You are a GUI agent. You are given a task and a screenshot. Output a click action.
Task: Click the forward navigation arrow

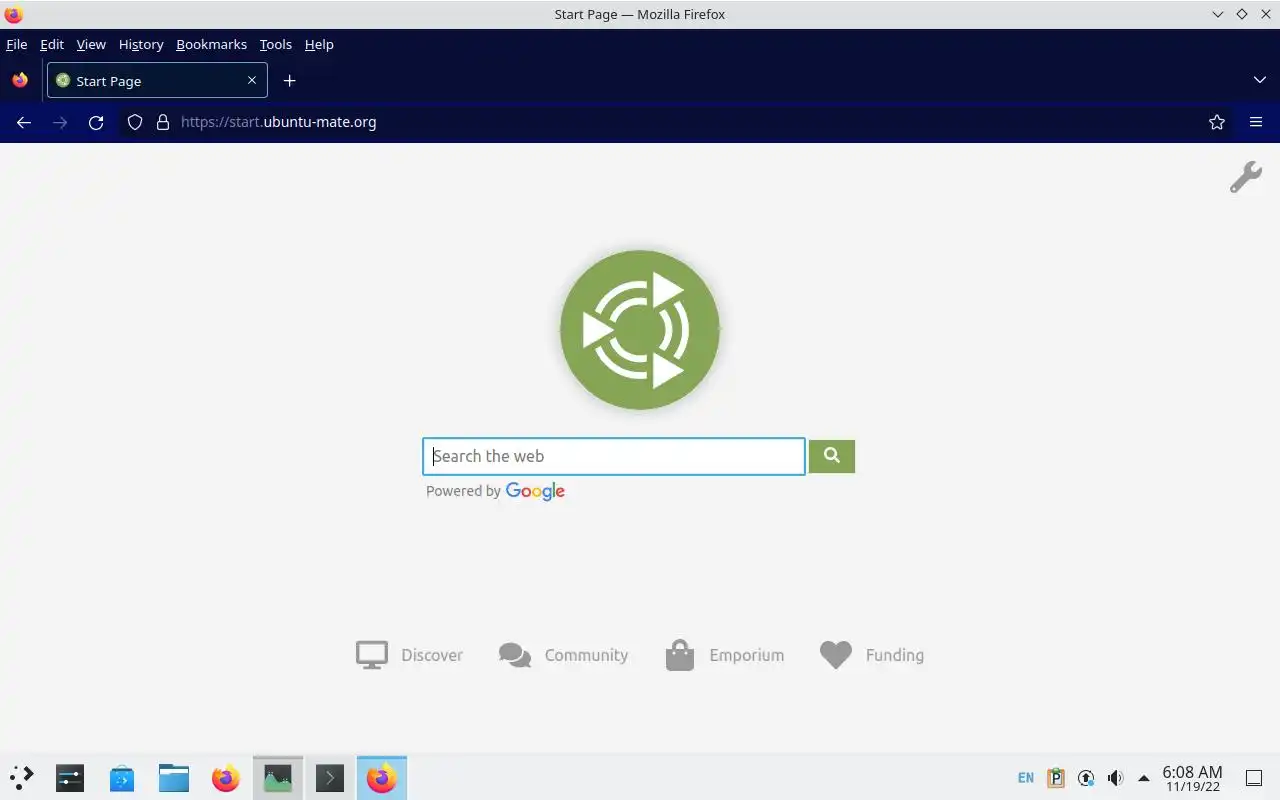tap(60, 122)
